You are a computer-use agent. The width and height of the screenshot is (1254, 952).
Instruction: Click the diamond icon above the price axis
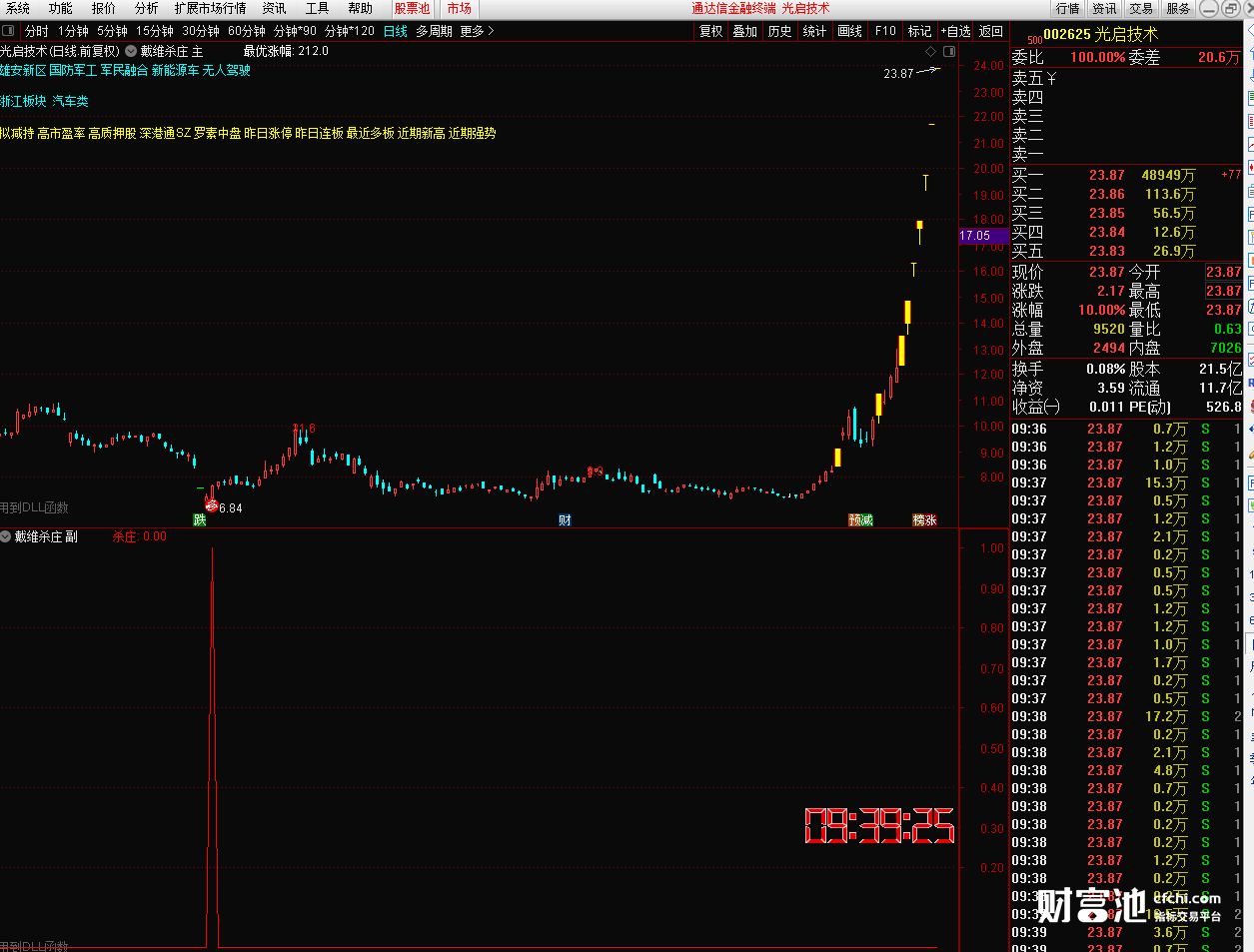pos(931,51)
